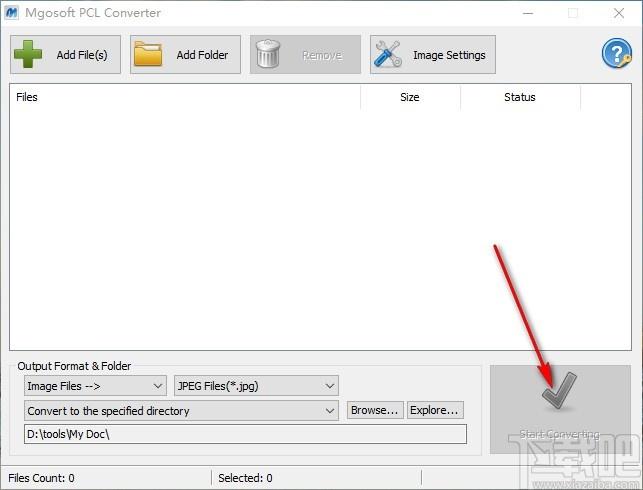Minimize the Mgosoft PCL Converter window

pos(528,13)
